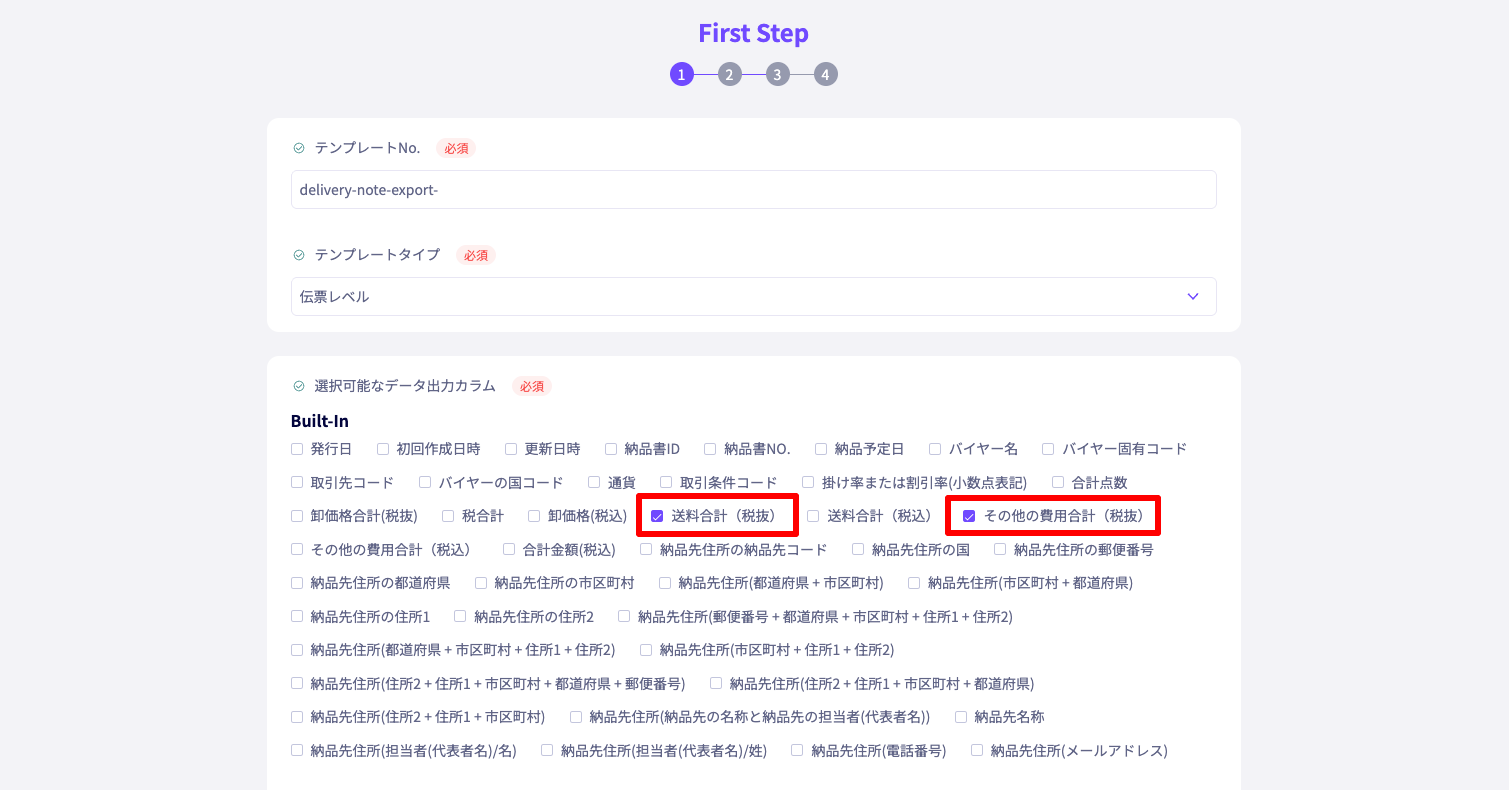The image size is (1509, 790).
Task: Check the 送料合計（税込） checkbox
Action: pos(813,516)
